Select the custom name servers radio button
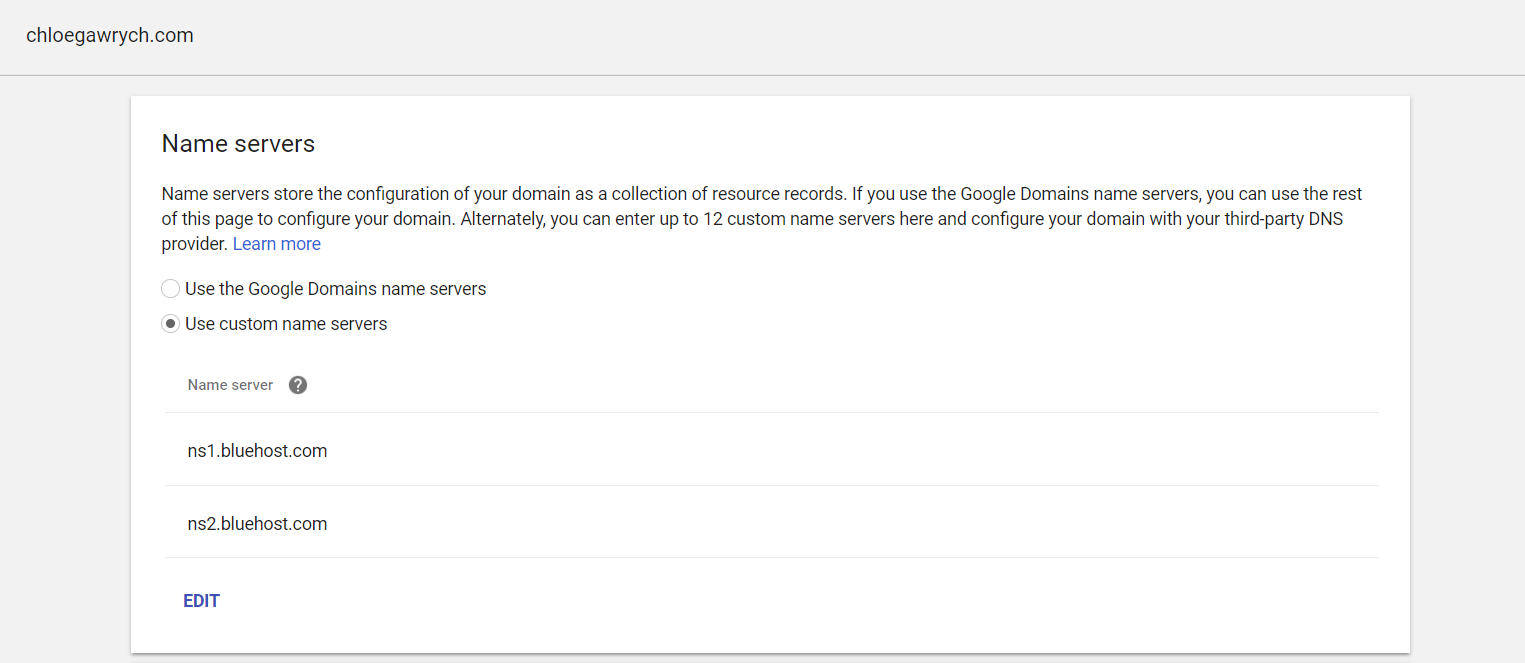 click(171, 324)
